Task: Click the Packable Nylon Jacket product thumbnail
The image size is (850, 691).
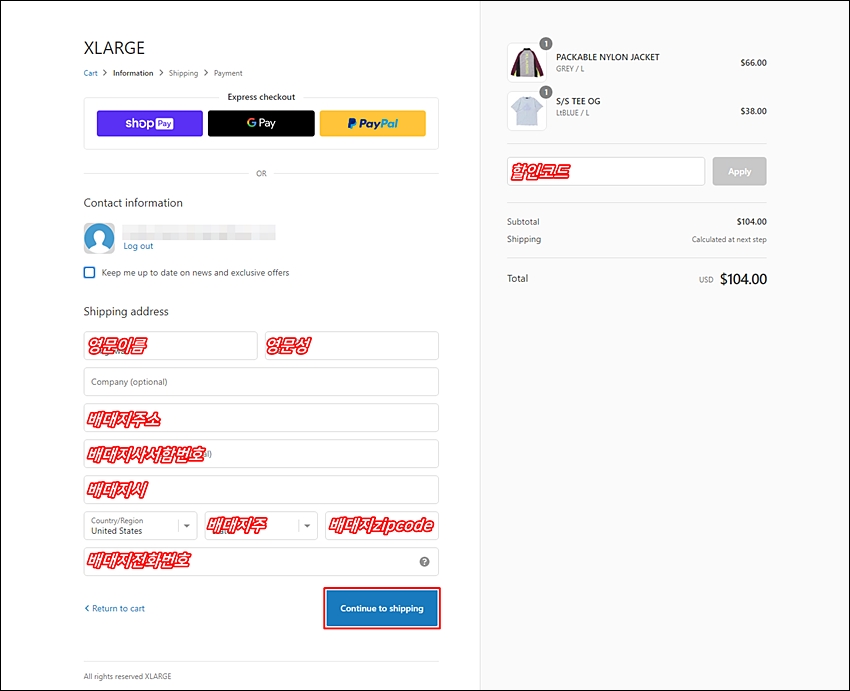Action: coord(526,63)
